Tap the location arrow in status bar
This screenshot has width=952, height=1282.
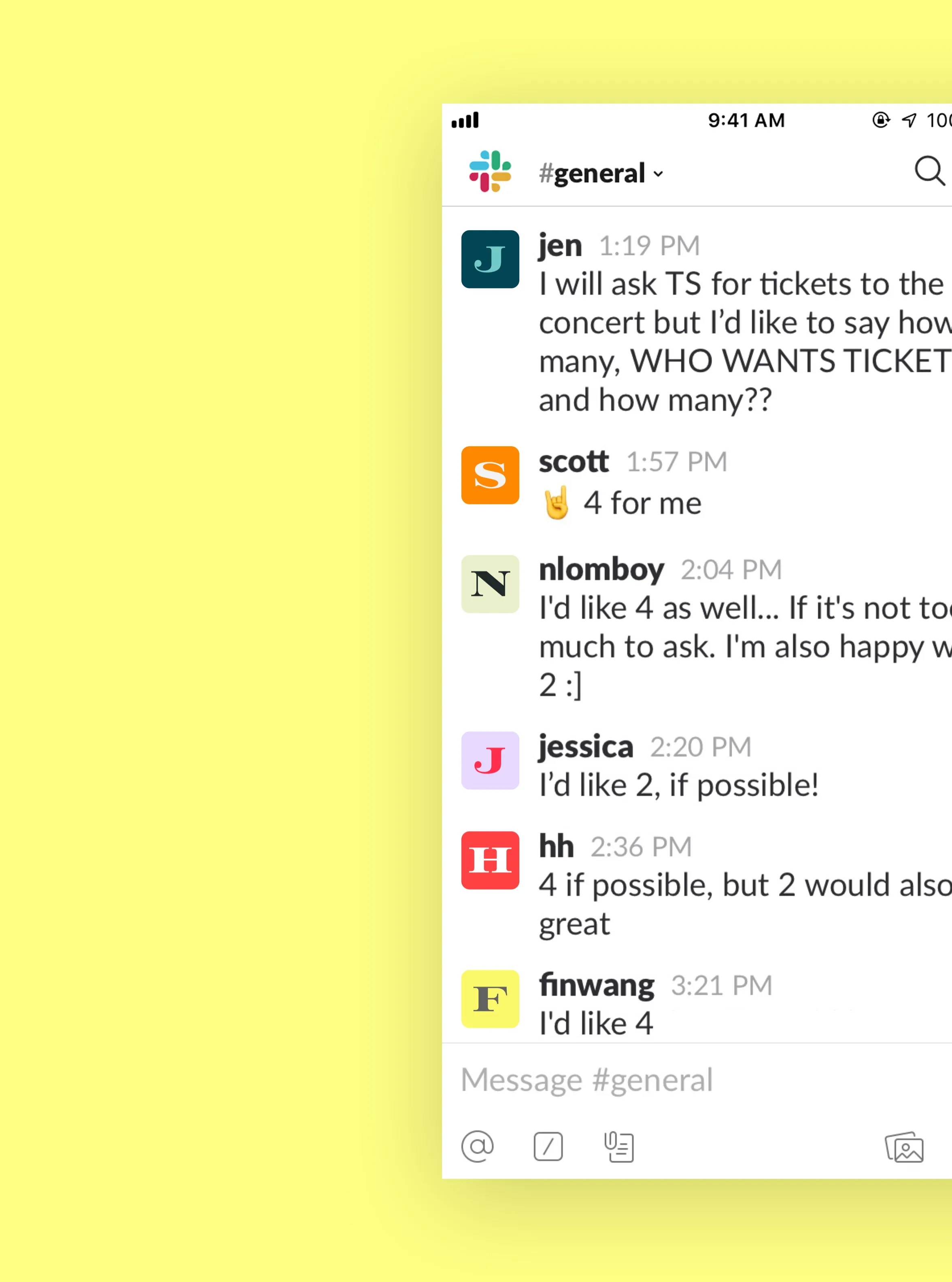(x=909, y=120)
